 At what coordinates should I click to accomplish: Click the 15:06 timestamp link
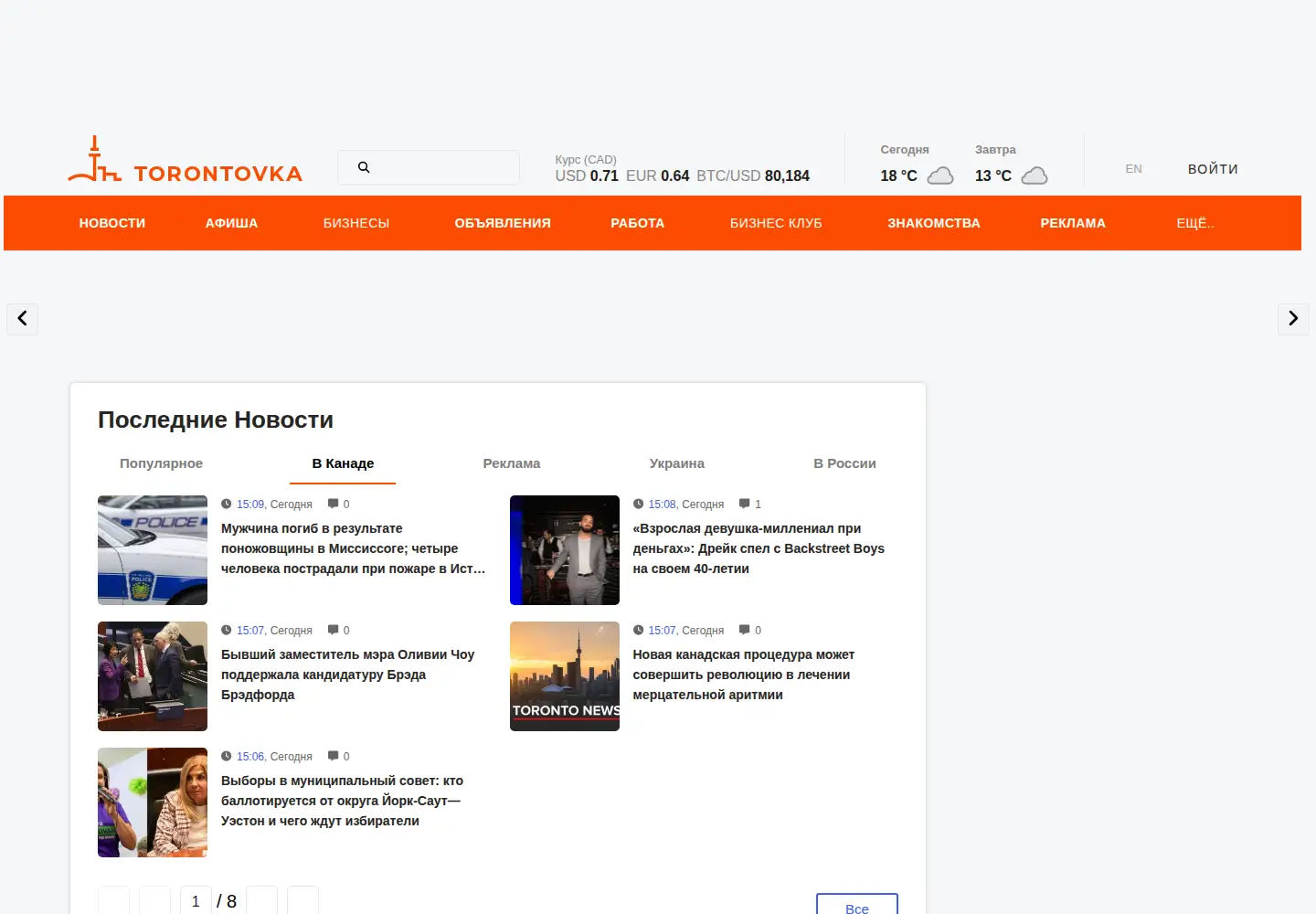click(250, 757)
